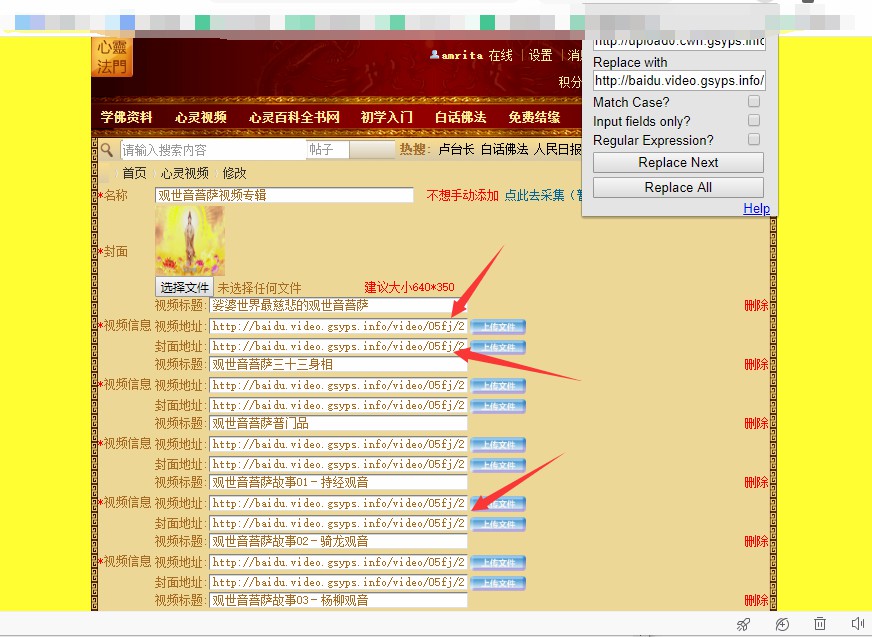The width and height of the screenshot is (872, 637).
Task: Click the circled plus icon in bottom bar
Action: (x=782, y=624)
